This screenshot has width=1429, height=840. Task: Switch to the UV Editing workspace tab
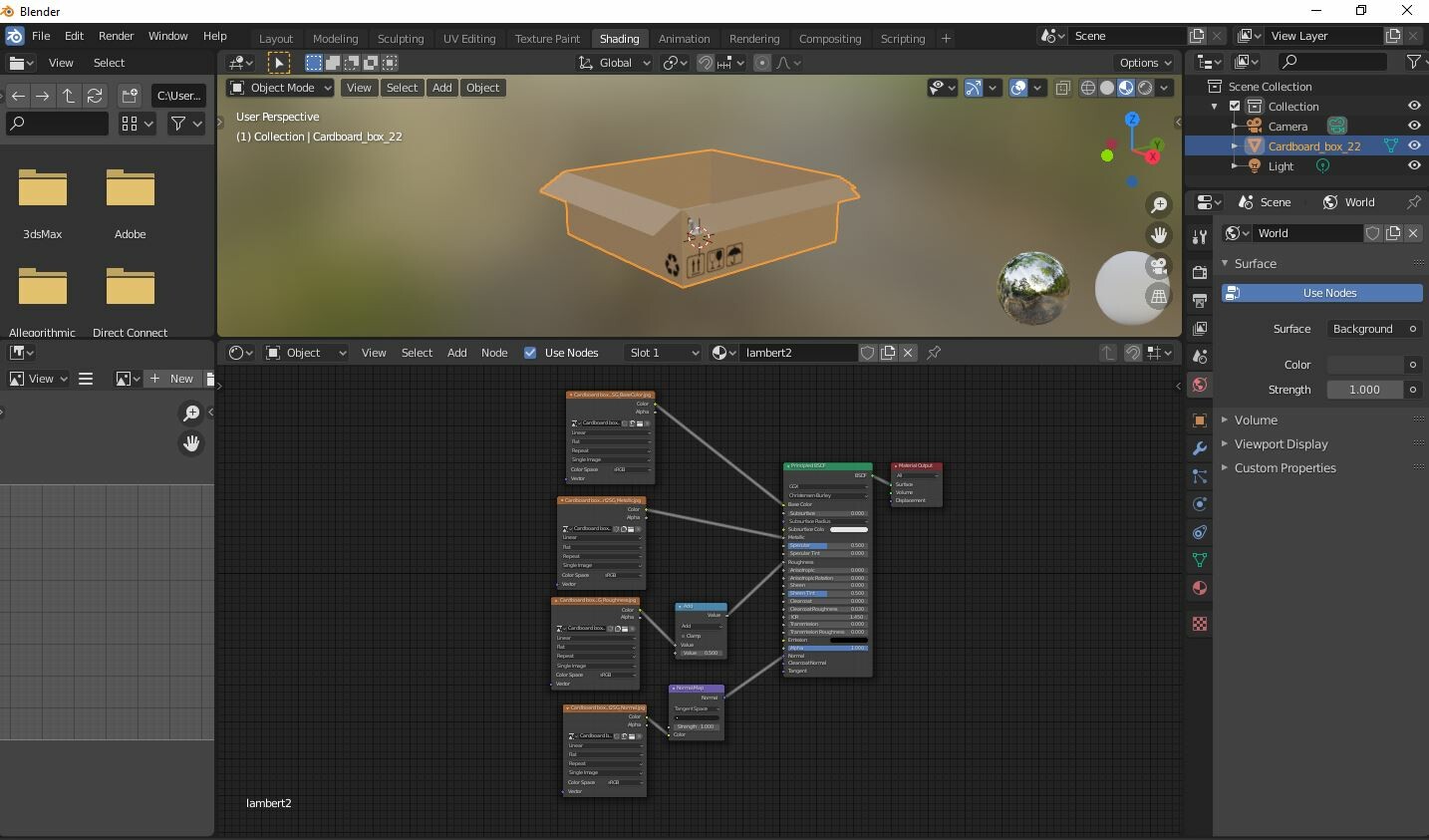tap(469, 38)
